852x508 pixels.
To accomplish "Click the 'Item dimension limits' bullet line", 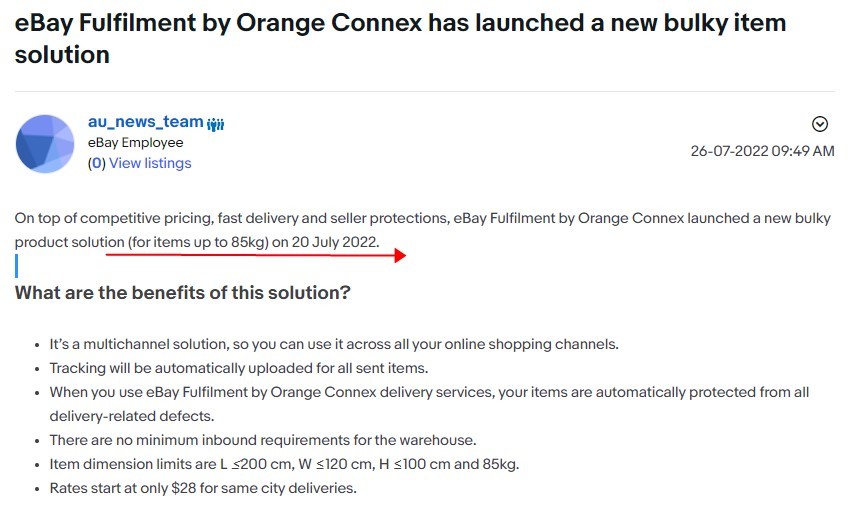I will tap(284, 464).
